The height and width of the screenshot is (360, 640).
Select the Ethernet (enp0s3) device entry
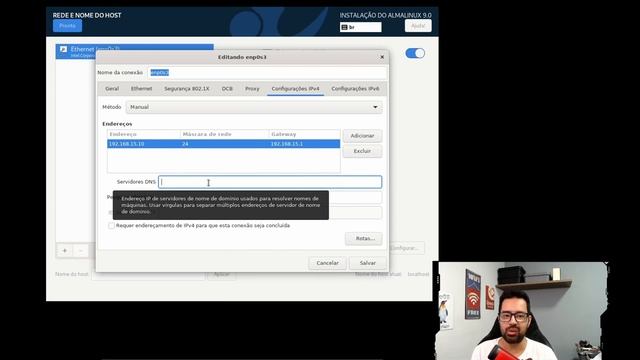pos(135,51)
